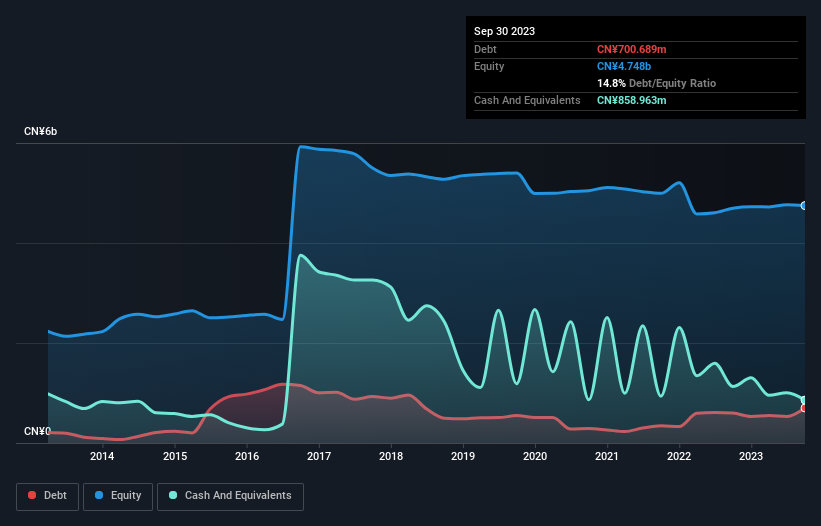
Task: Click the Equity row label in tooltip
Action: [x=489, y=66]
